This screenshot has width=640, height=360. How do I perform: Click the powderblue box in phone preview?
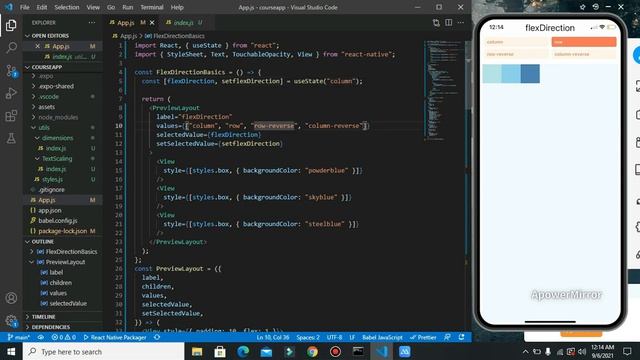tap(492, 73)
